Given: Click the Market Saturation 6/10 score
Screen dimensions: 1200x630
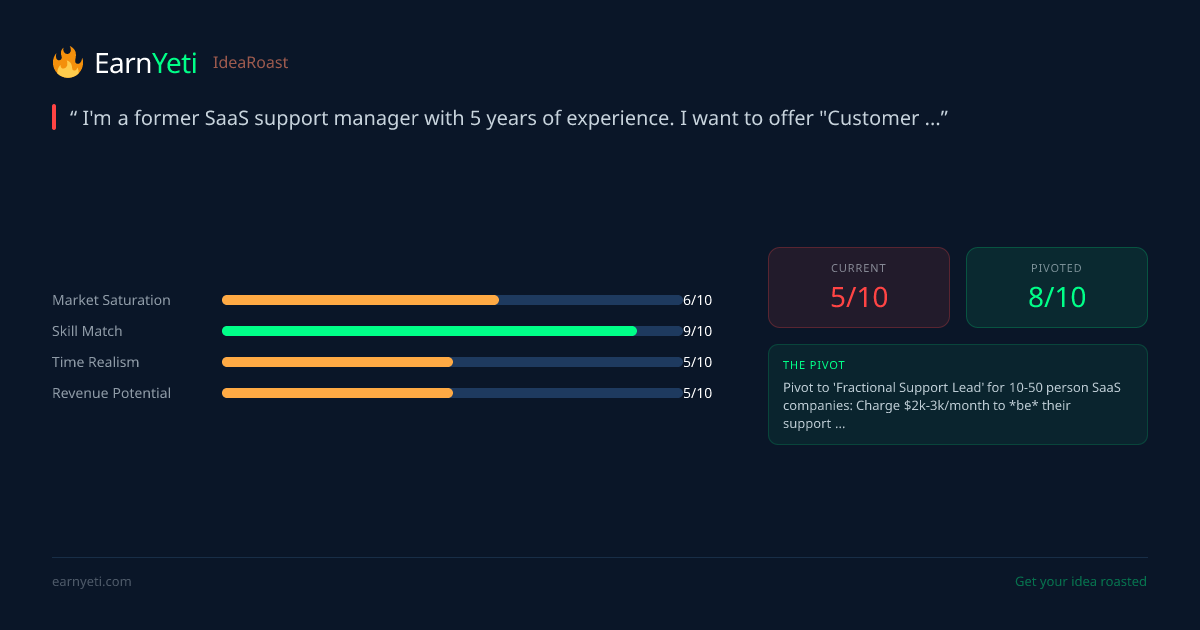Looking at the screenshot, I should coord(697,300).
